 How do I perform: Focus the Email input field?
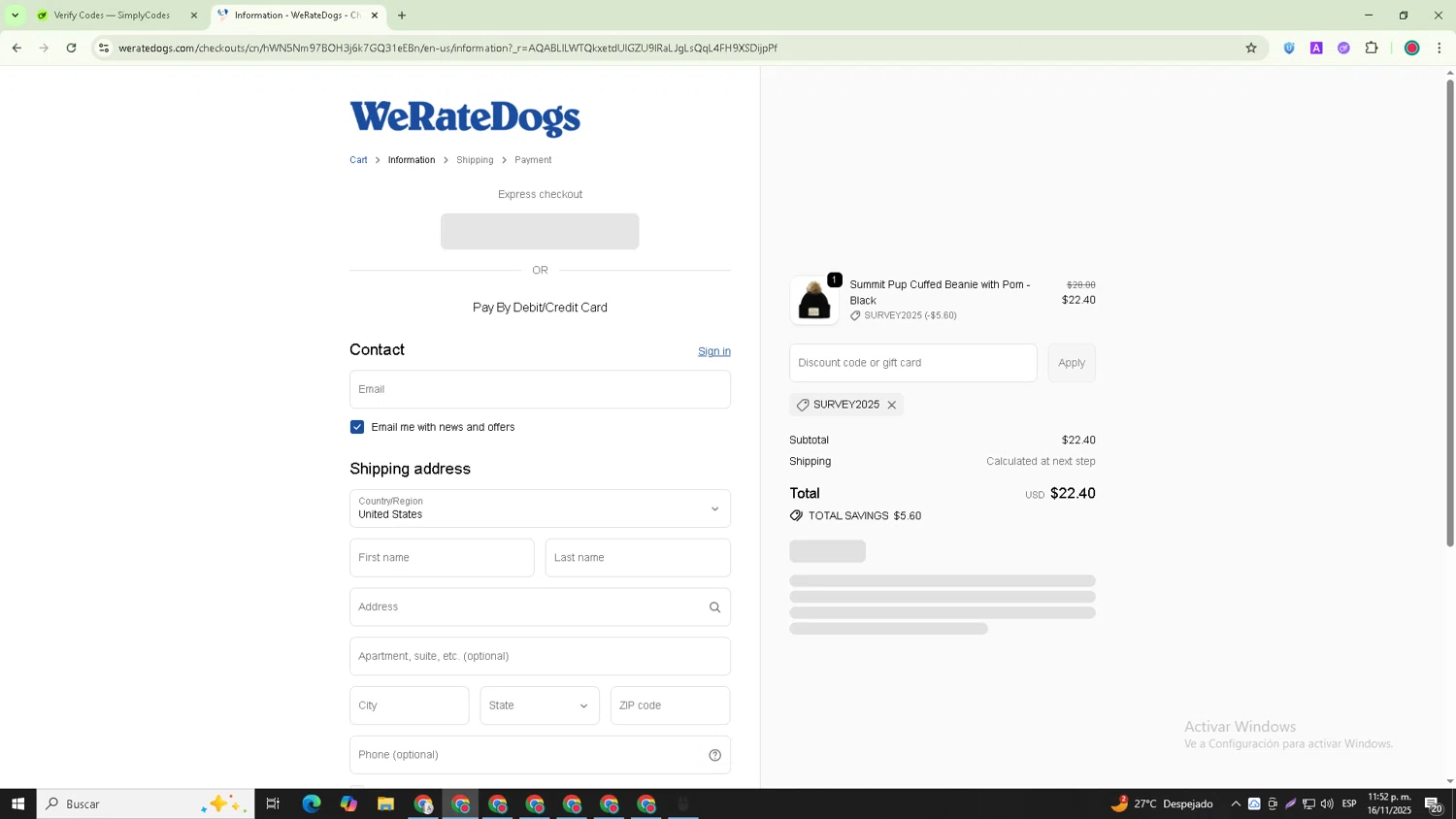540,389
